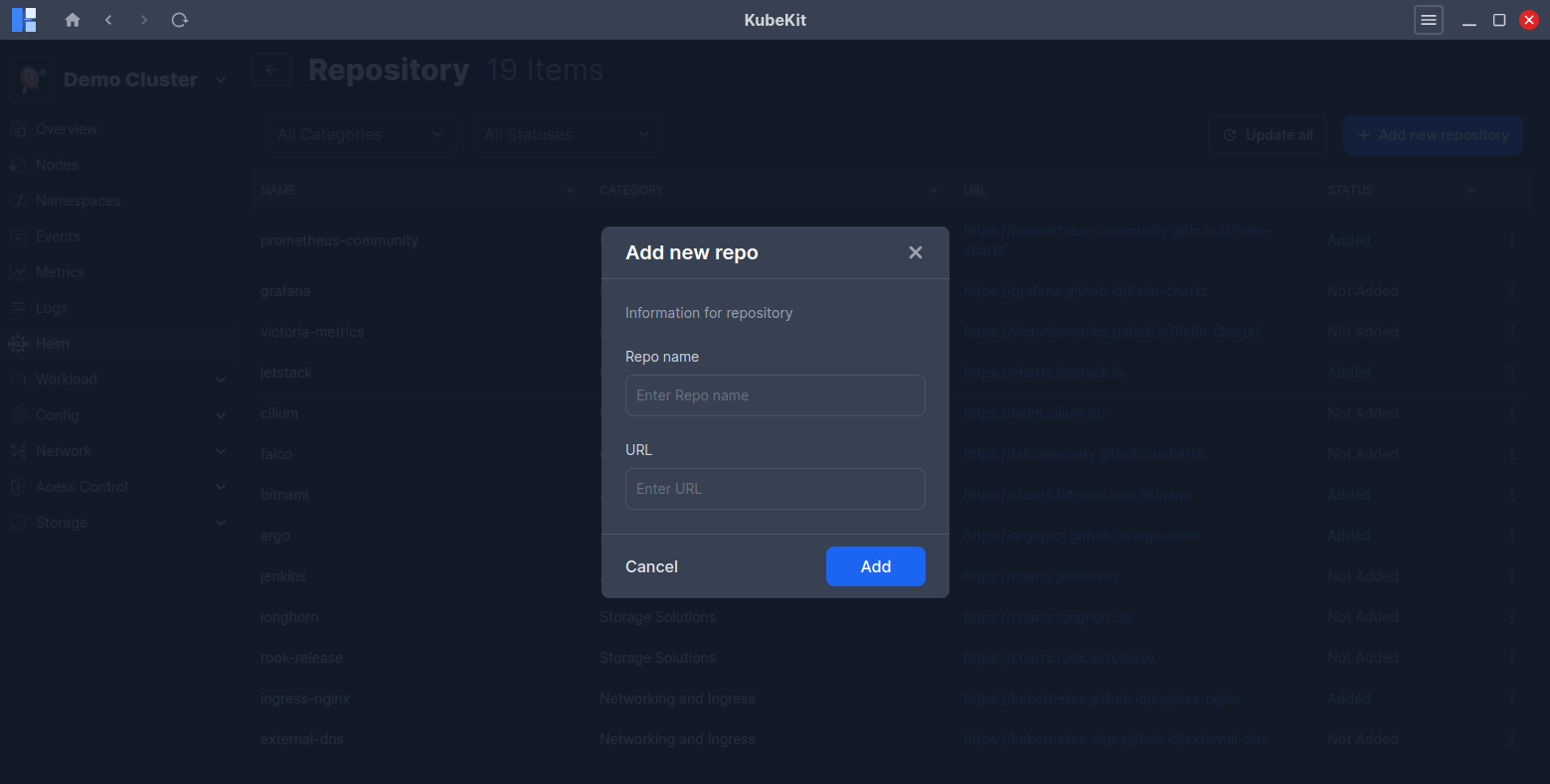Image resolution: width=1550 pixels, height=784 pixels.
Task: Select the Metrics chart icon
Action: coord(20,271)
